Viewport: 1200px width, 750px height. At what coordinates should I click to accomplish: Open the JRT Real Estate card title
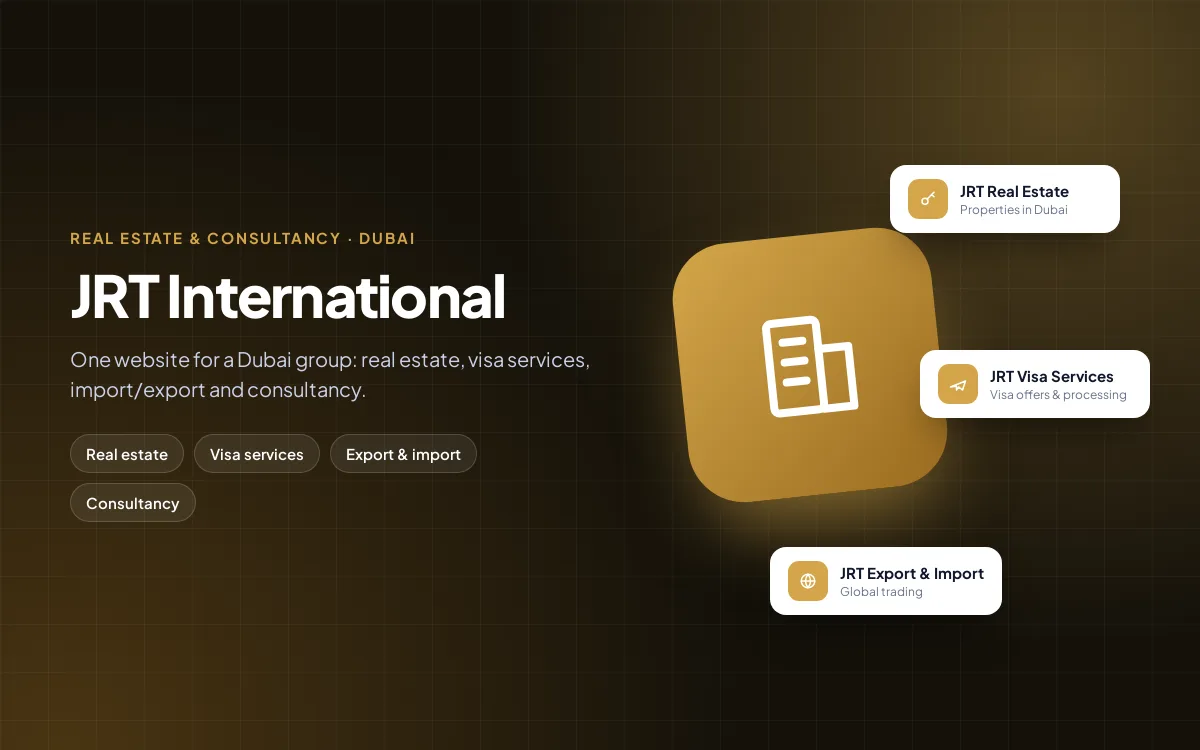point(1014,191)
